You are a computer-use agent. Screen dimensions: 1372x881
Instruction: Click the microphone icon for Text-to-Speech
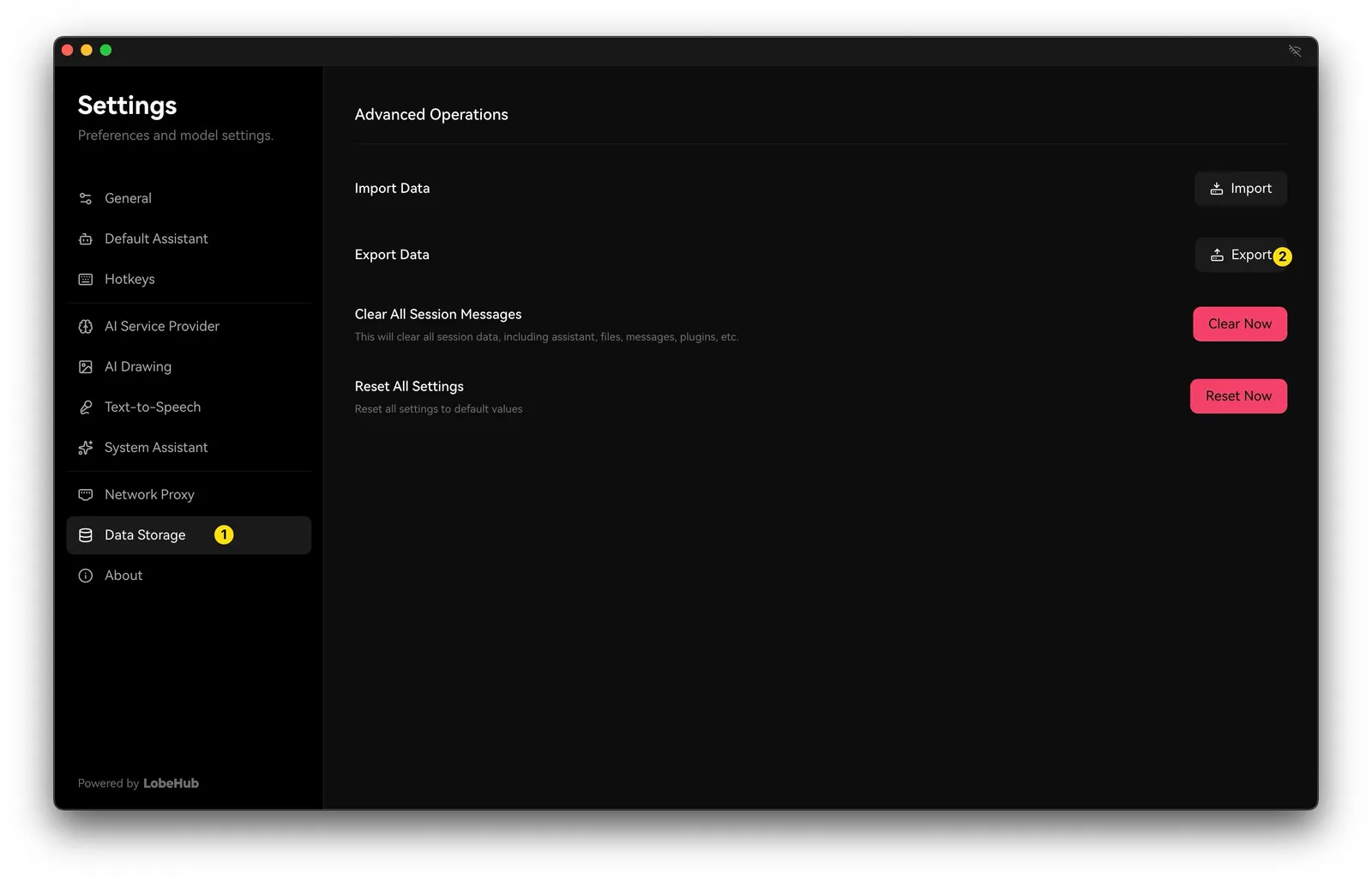[86, 407]
